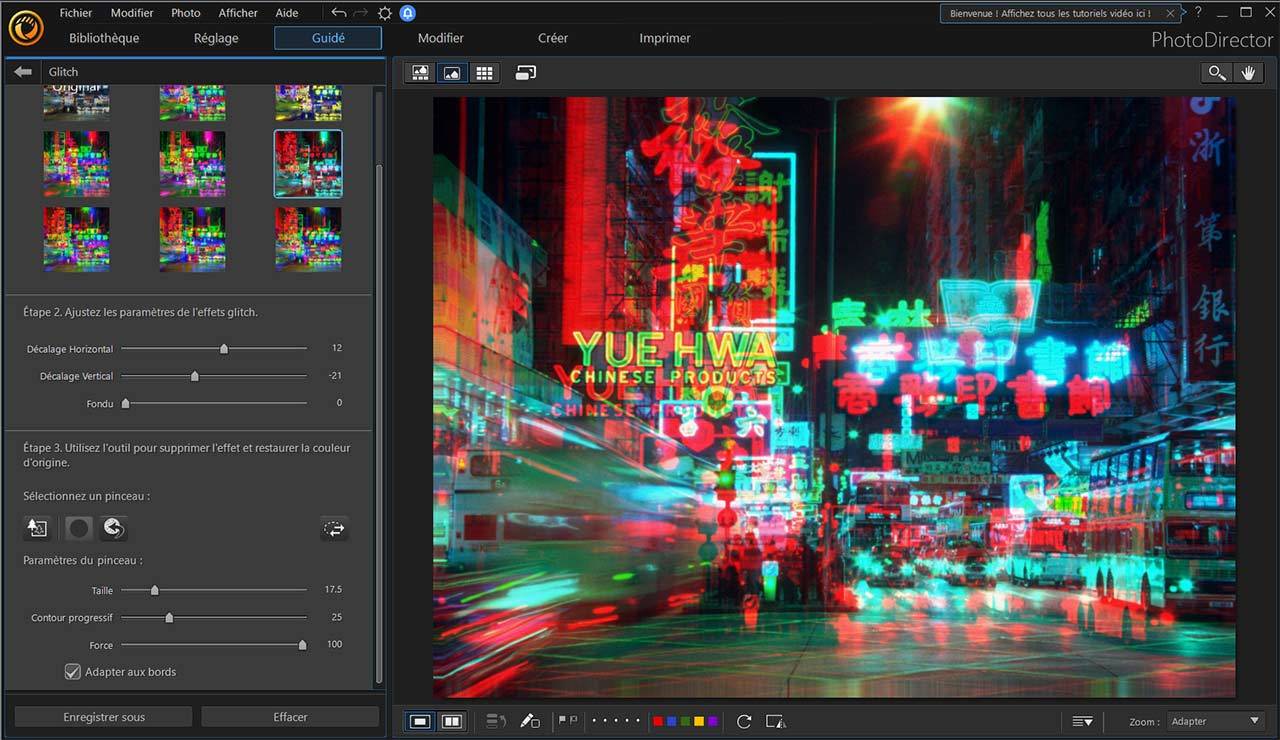This screenshot has height=740, width=1280.
Task: Click the Bienvenue video tutorials banner text
Action: [x=1049, y=14]
